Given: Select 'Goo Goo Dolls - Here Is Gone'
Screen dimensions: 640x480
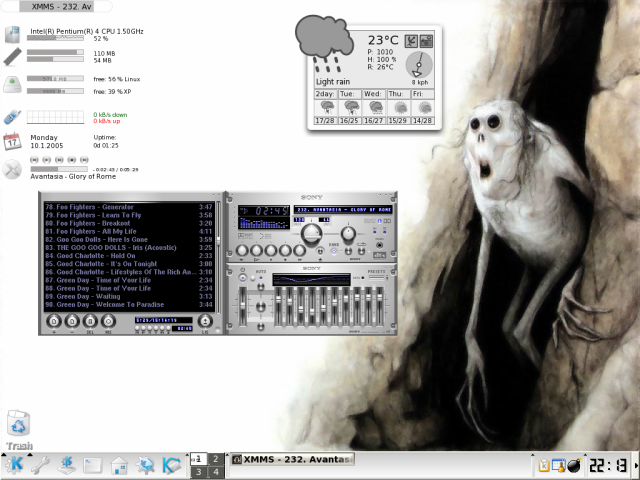Looking at the screenshot, I should (x=129, y=240).
